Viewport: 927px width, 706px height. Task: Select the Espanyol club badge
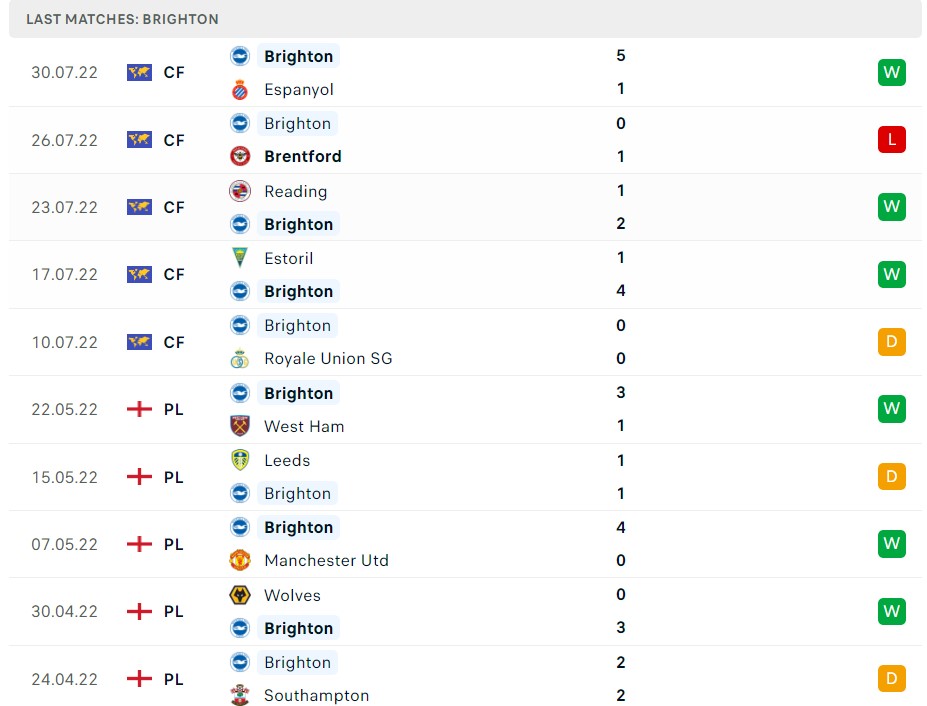pyautogui.click(x=240, y=89)
